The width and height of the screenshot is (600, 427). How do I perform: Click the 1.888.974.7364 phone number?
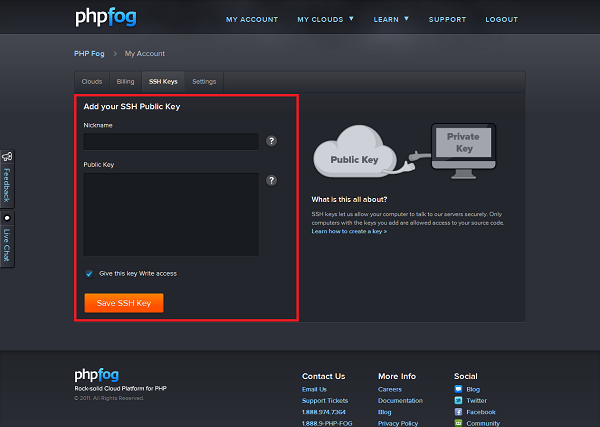(x=324, y=412)
